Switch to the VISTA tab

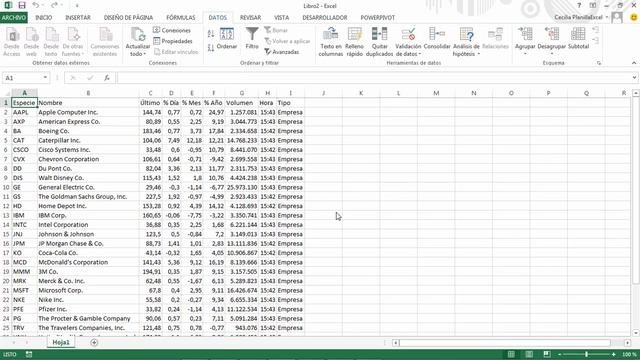(x=282, y=18)
